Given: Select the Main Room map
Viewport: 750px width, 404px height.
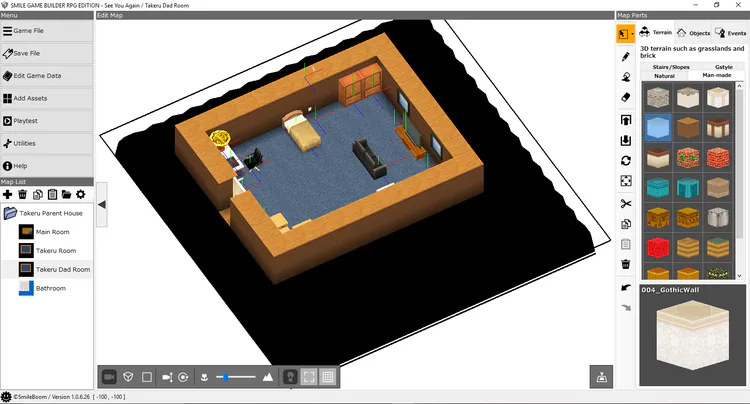Looking at the screenshot, I should coord(47,232).
